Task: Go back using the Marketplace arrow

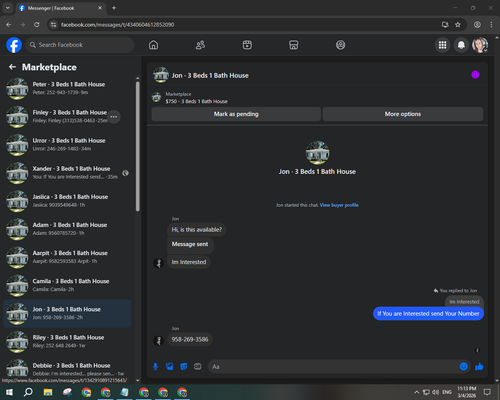Action: (x=12, y=67)
